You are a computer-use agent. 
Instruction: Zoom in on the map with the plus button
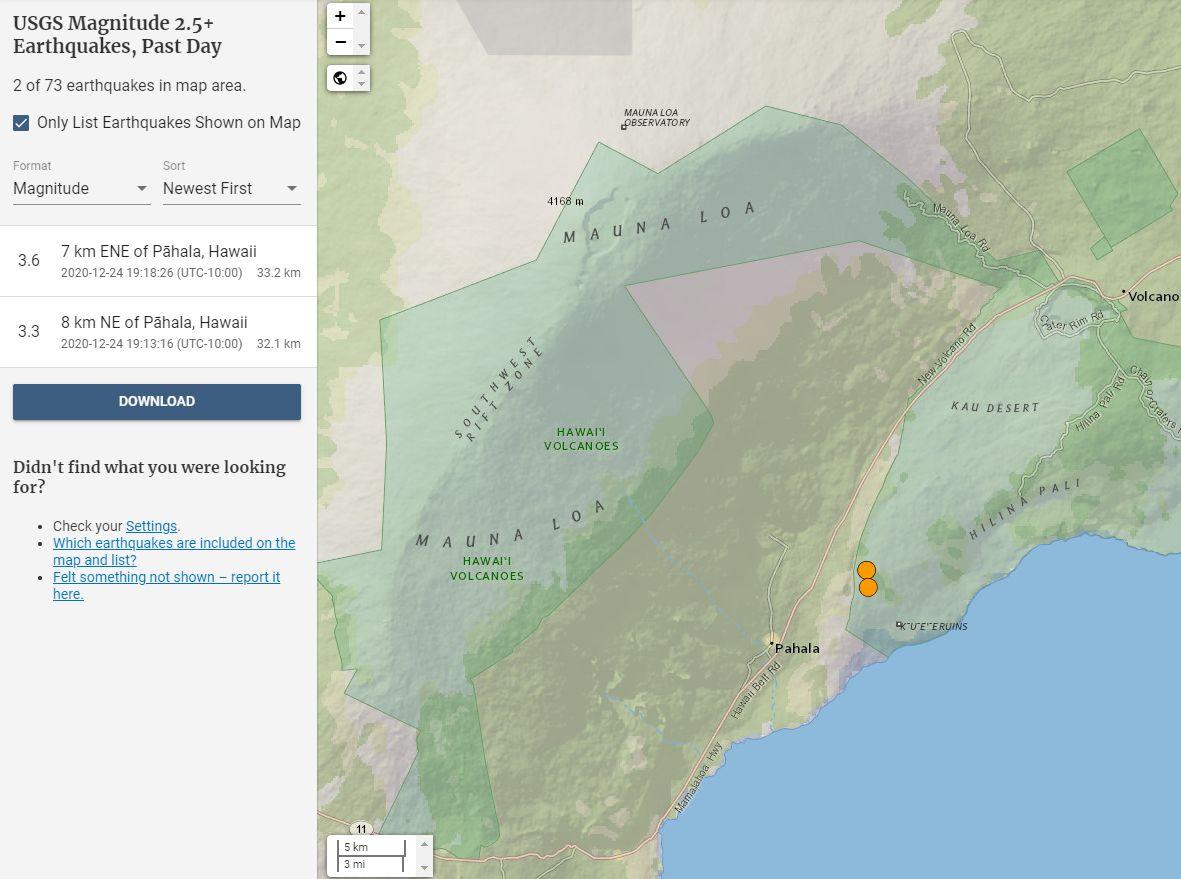pos(340,16)
